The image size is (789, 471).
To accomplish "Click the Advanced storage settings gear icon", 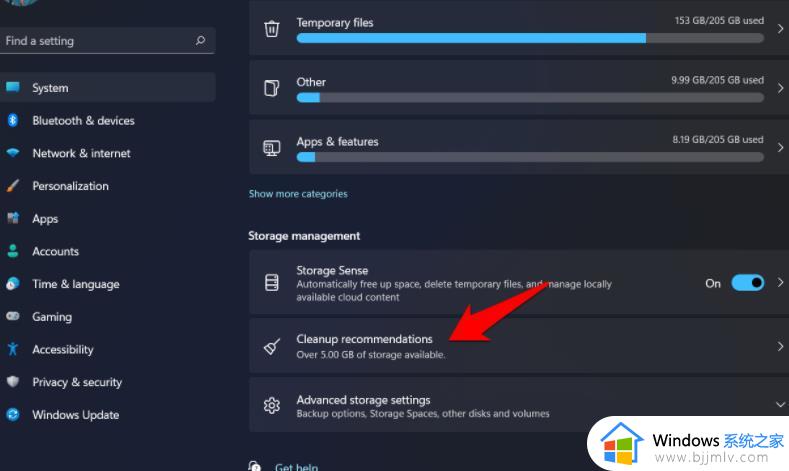I will [x=272, y=405].
